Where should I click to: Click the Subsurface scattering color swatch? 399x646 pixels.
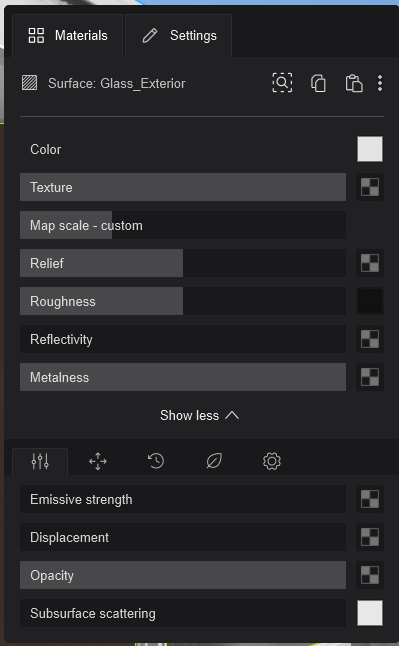370,613
